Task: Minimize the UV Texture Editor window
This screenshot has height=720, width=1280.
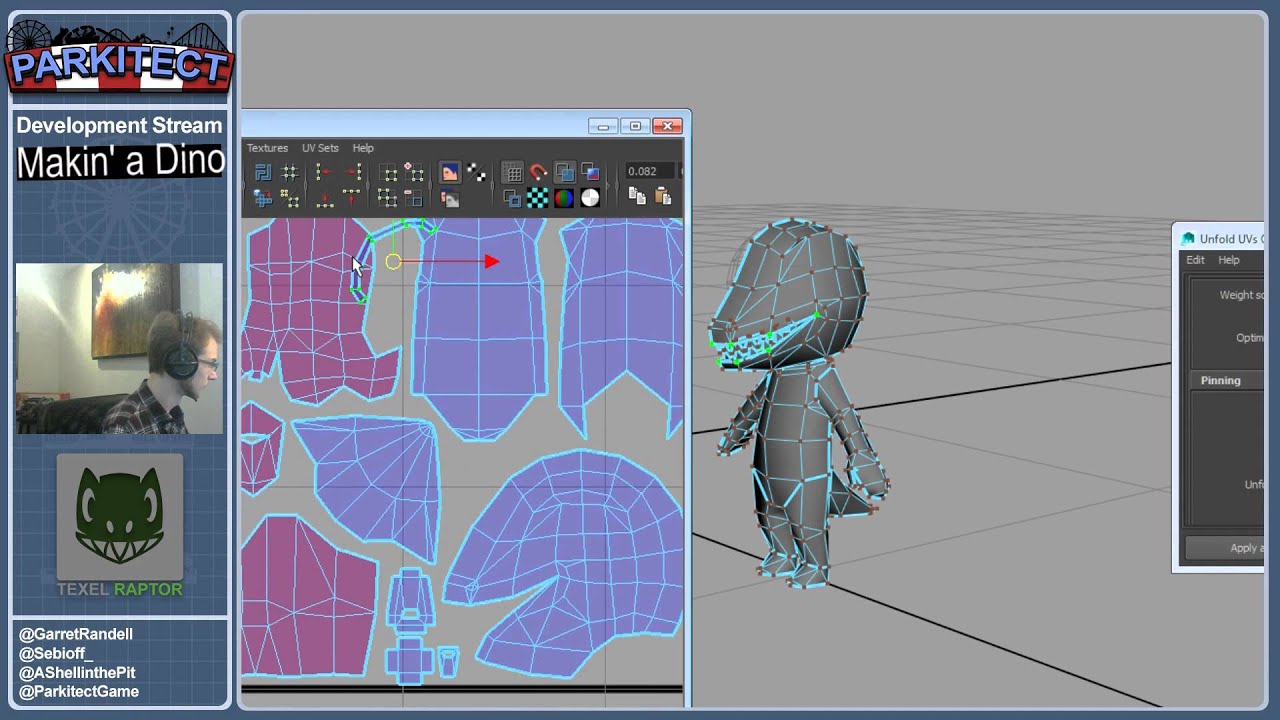Action: coord(603,126)
